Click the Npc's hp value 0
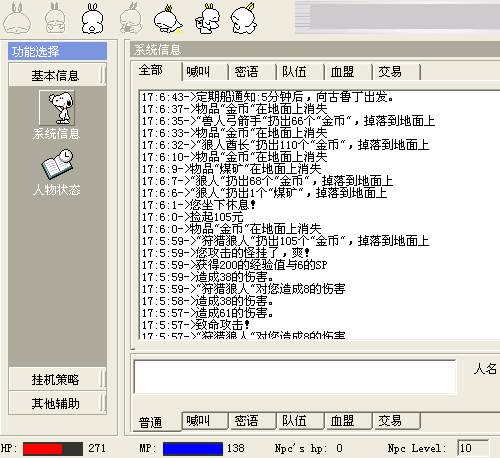 [339, 448]
